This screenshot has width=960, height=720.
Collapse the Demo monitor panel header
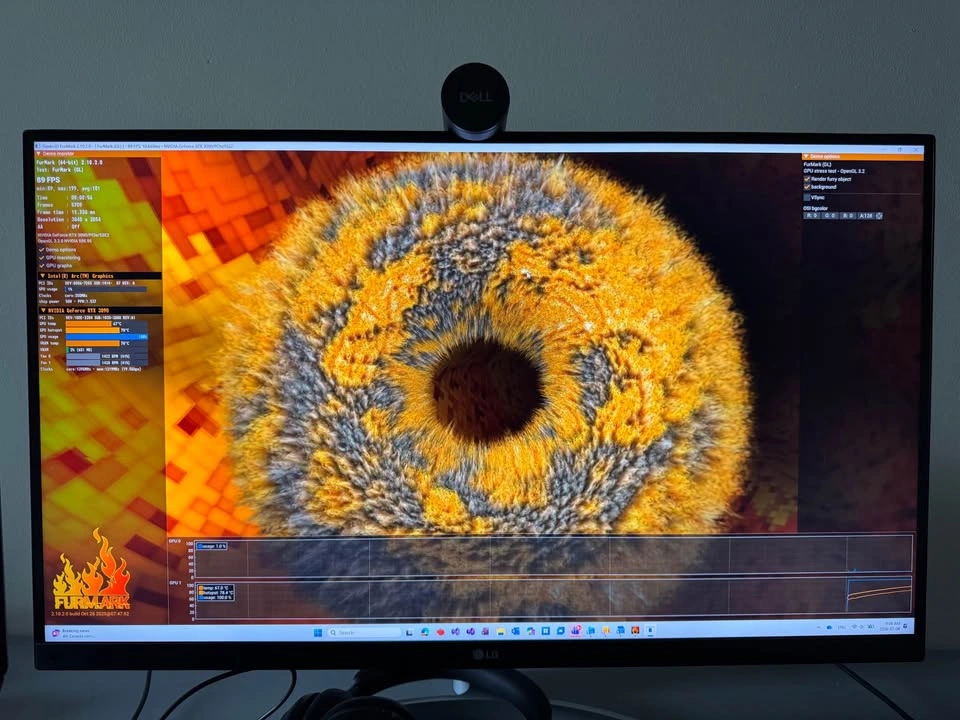point(39,154)
